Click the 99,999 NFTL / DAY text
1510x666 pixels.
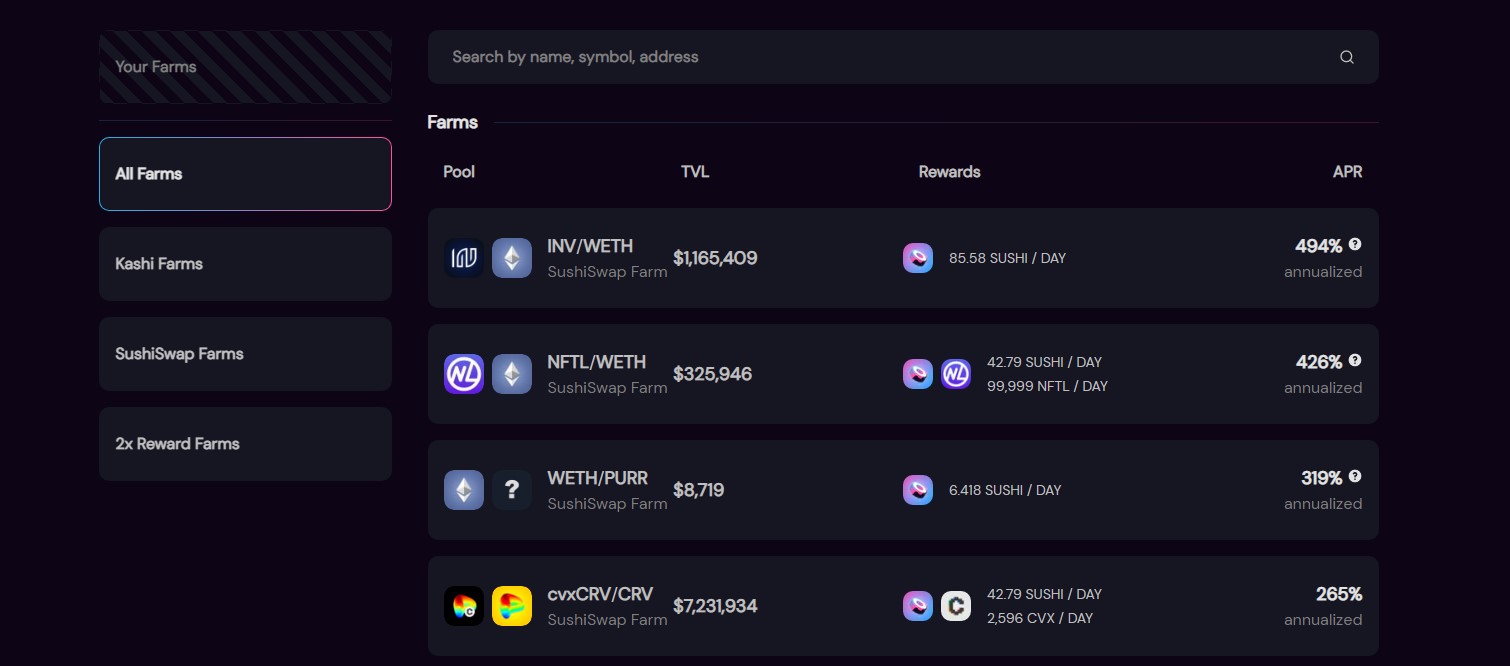1047,386
